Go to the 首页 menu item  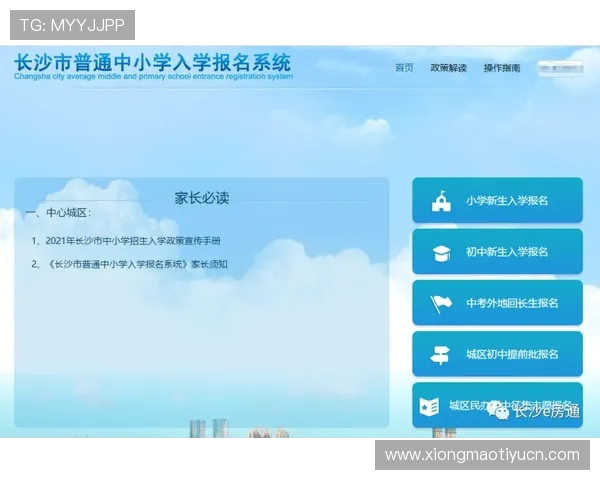(x=404, y=68)
